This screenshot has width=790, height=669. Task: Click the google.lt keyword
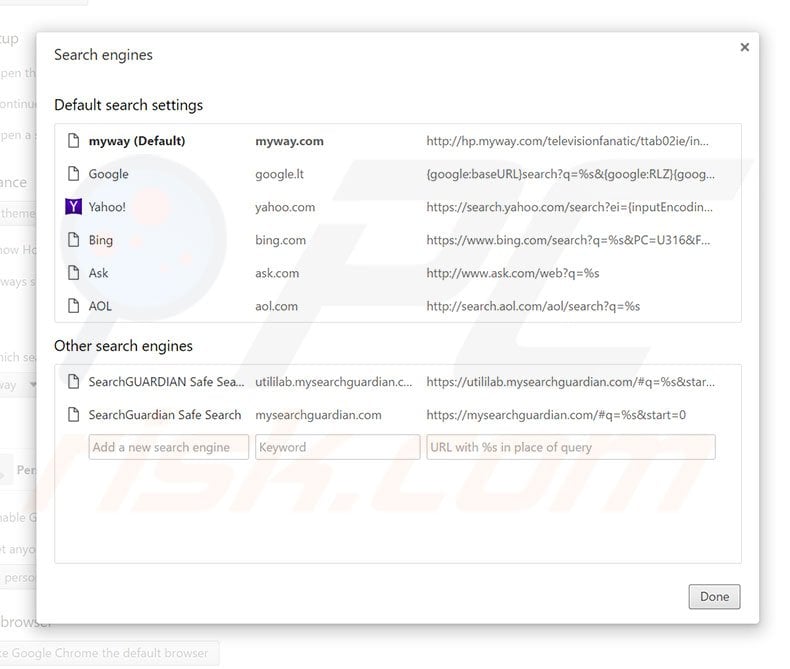point(280,174)
